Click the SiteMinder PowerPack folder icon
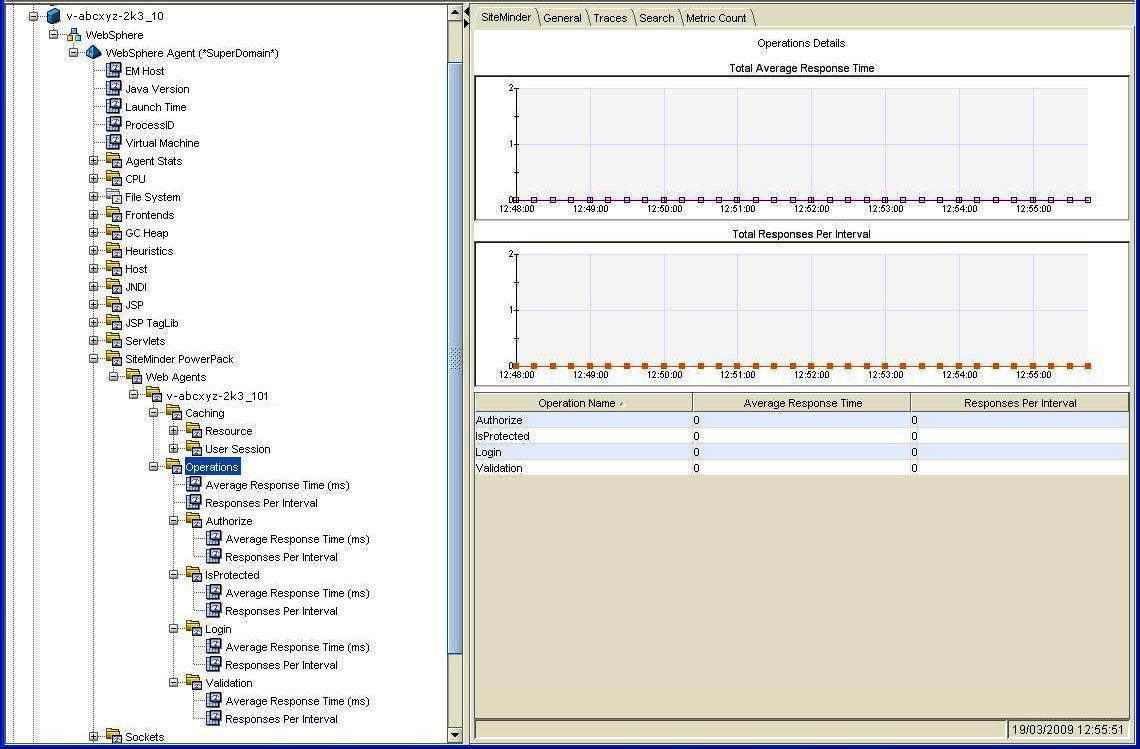The height and width of the screenshot is (749, 1140). tap(114, 359)
